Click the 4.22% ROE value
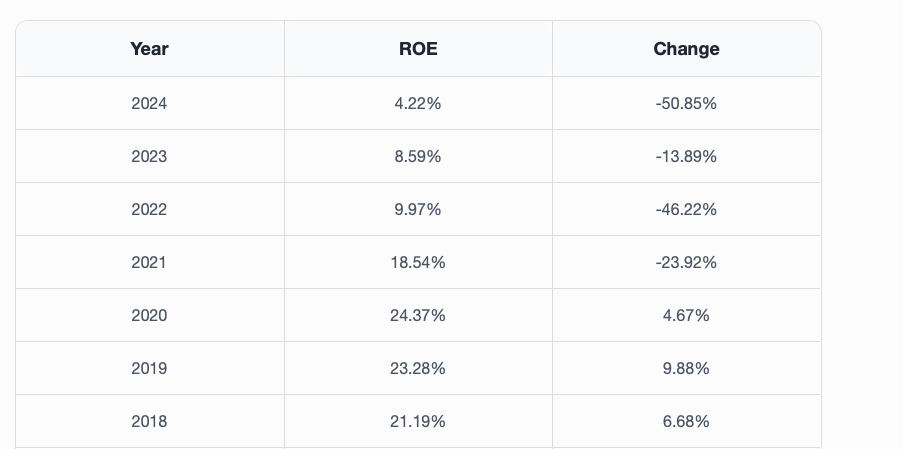Viewport: 903px width, 449px height. click(418, 103)
